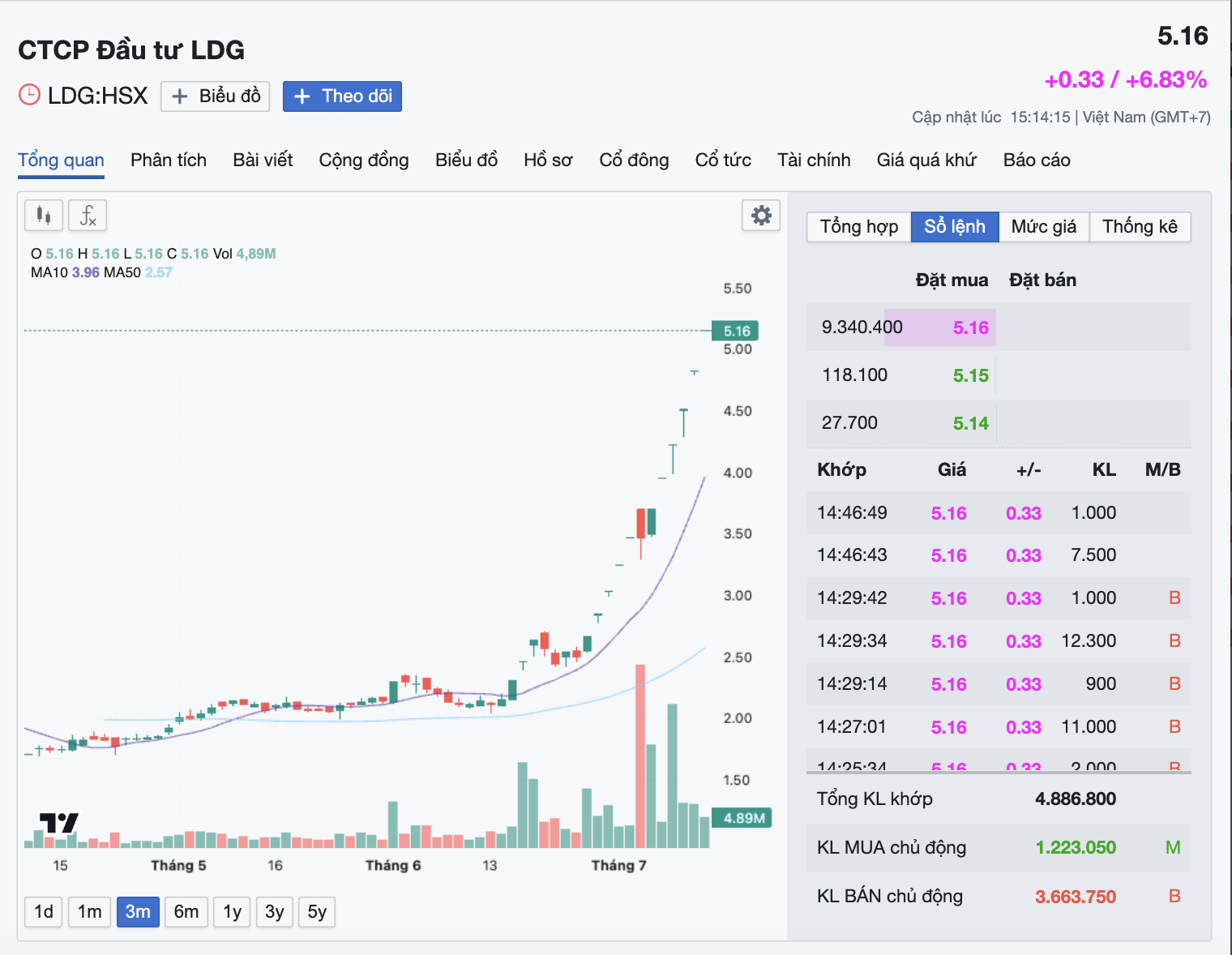
Task: Click the clock icon beside LDG:HSX
Action: click(29, 95)
